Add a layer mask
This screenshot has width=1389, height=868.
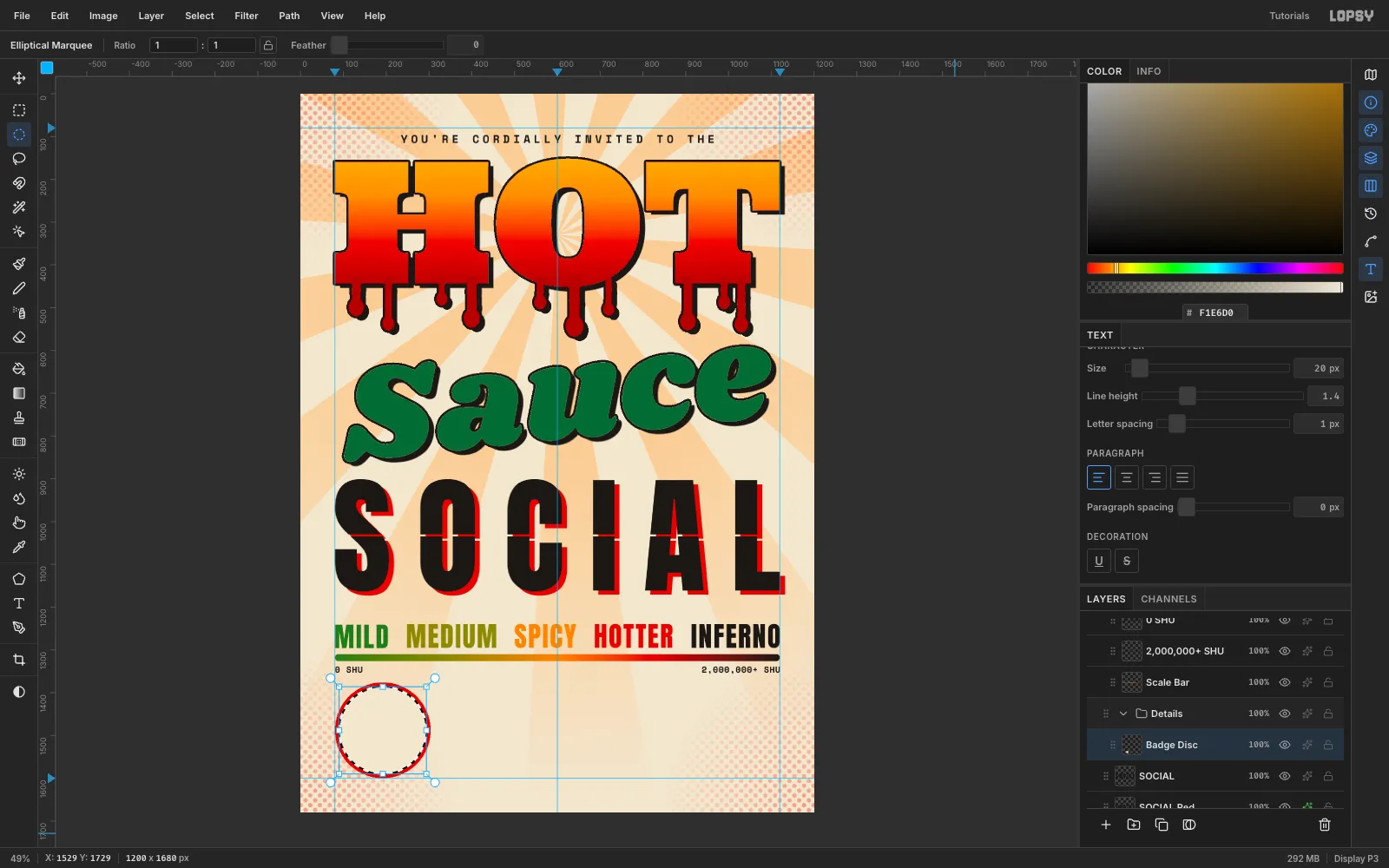pyautogui.click(x=1189, y=825)
